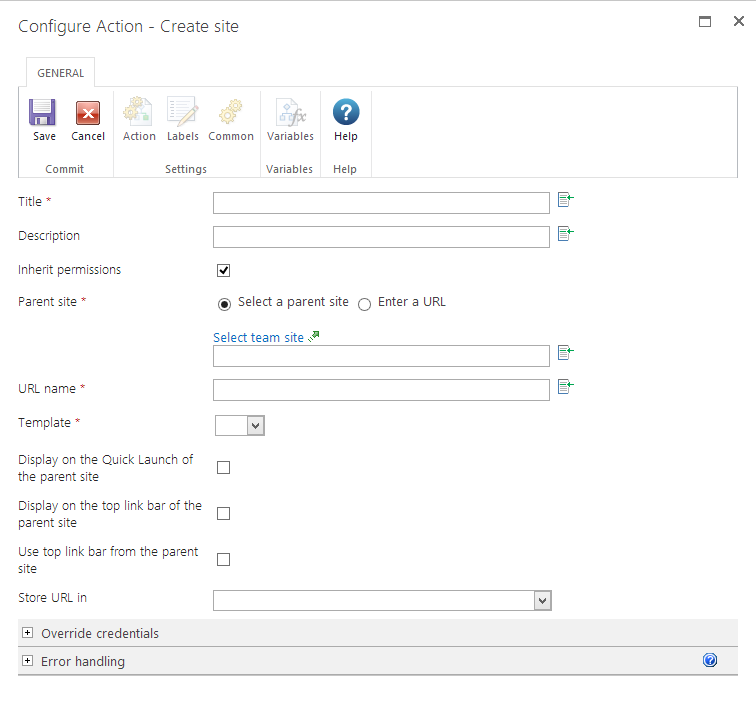Viewport: 756px width, 706px height.
Task: Click insert reference icon beside Title field
Action: (x=565, y=201)
